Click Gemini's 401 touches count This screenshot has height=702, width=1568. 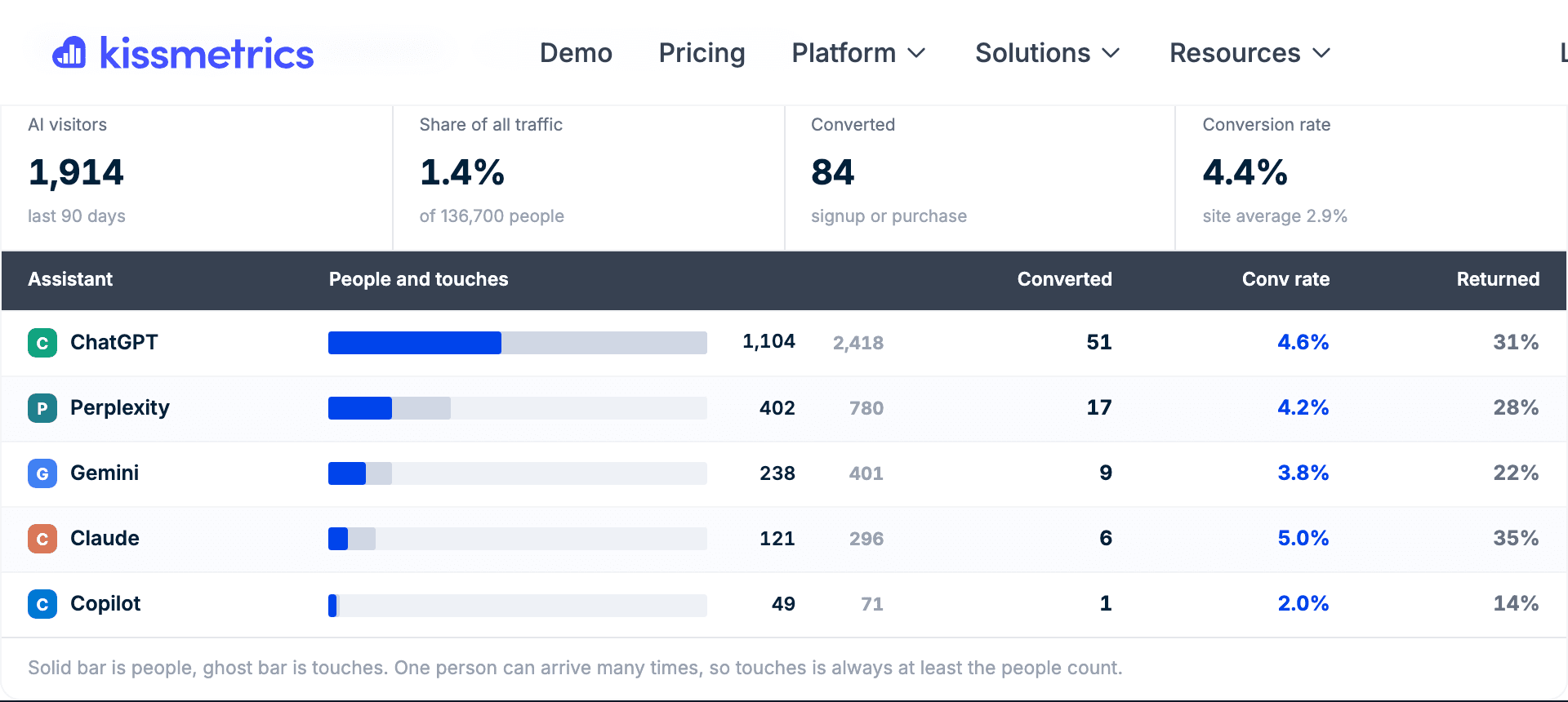866,473
